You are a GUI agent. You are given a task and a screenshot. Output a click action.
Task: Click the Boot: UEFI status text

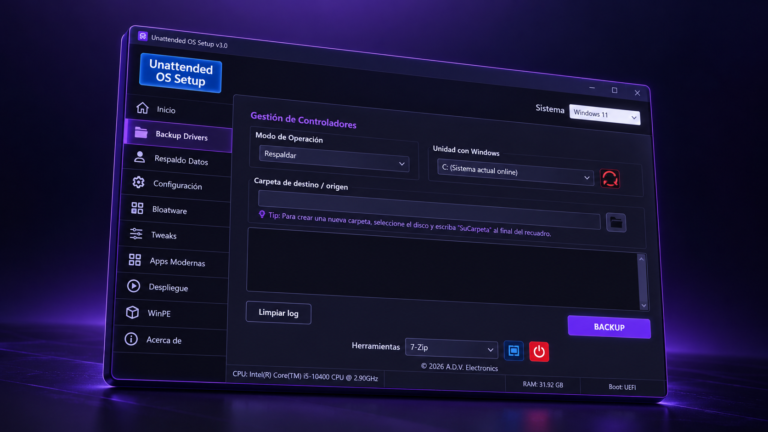[622, 387]
